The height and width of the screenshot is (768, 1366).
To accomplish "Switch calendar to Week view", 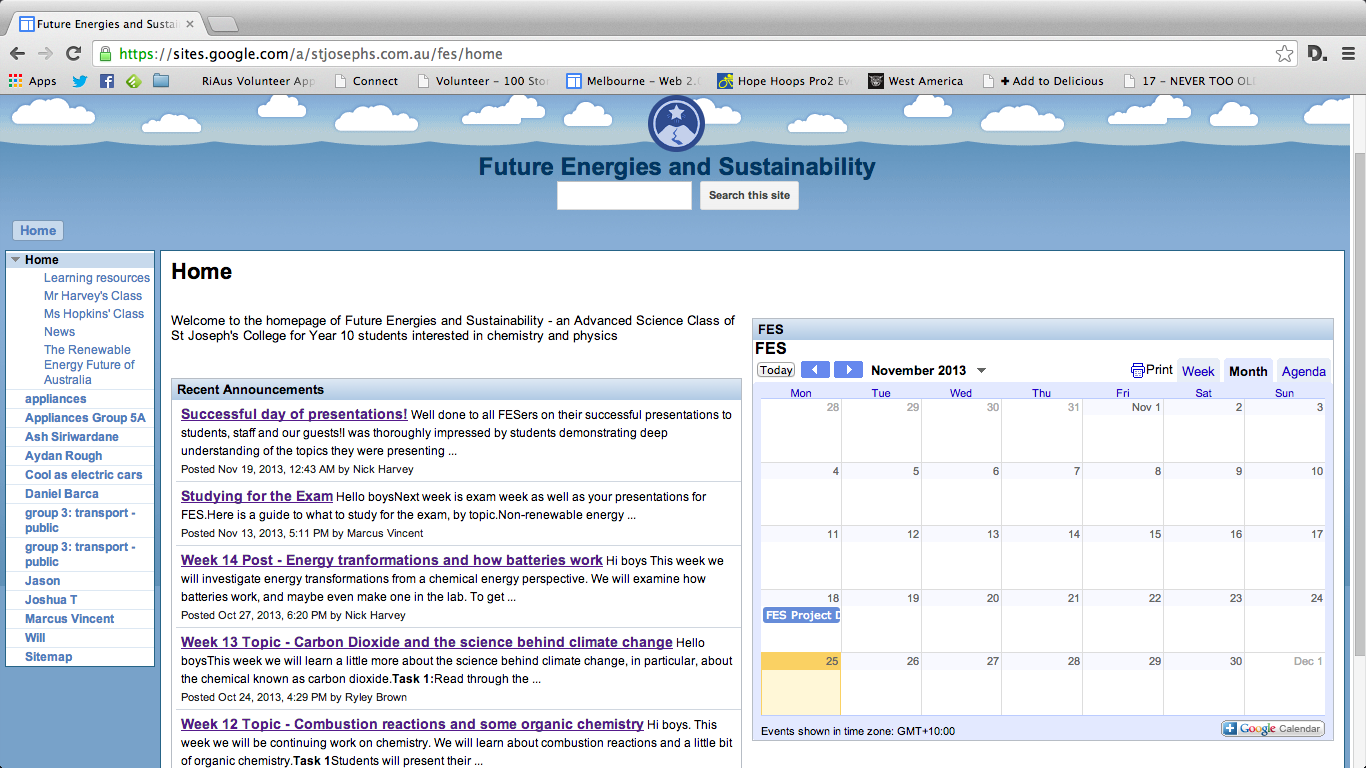I will pos(1198,371).
